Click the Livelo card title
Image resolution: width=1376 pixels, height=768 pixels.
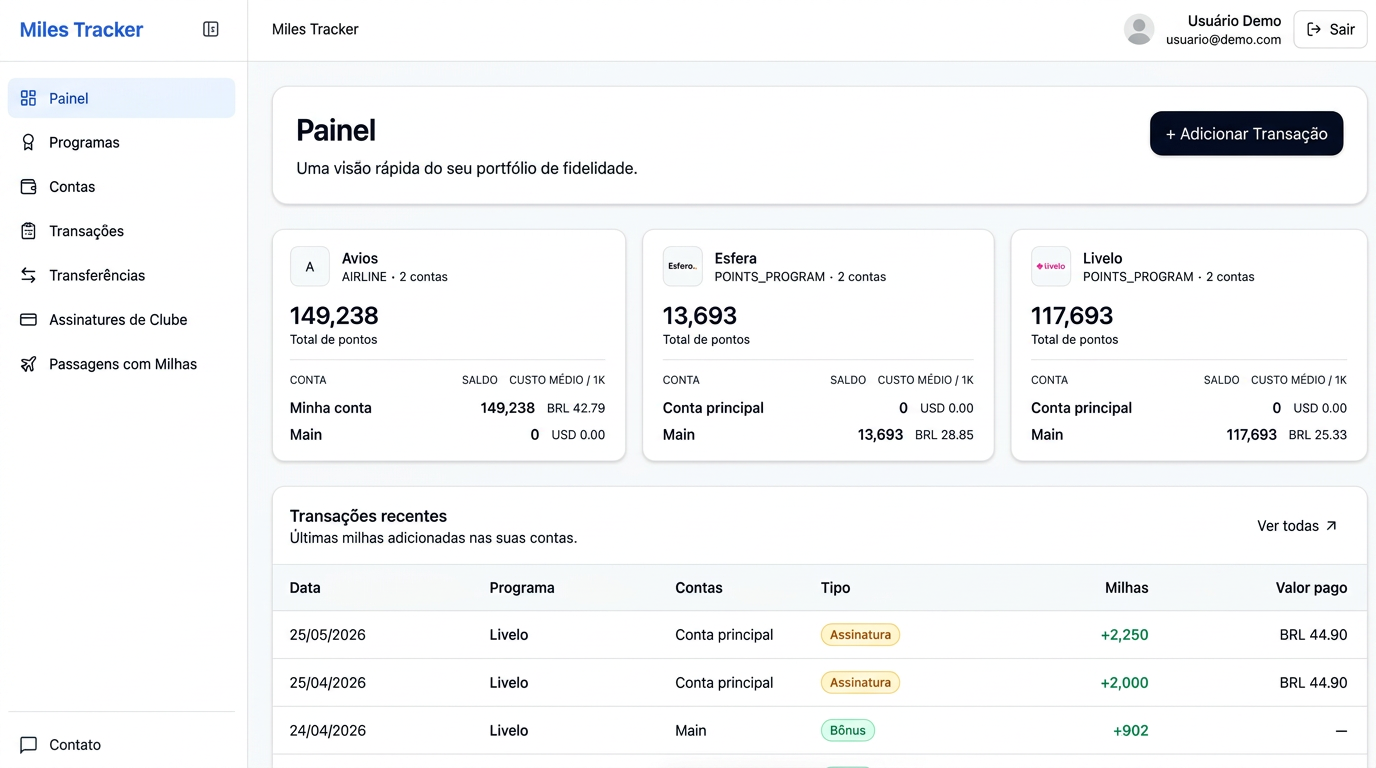1102,258
